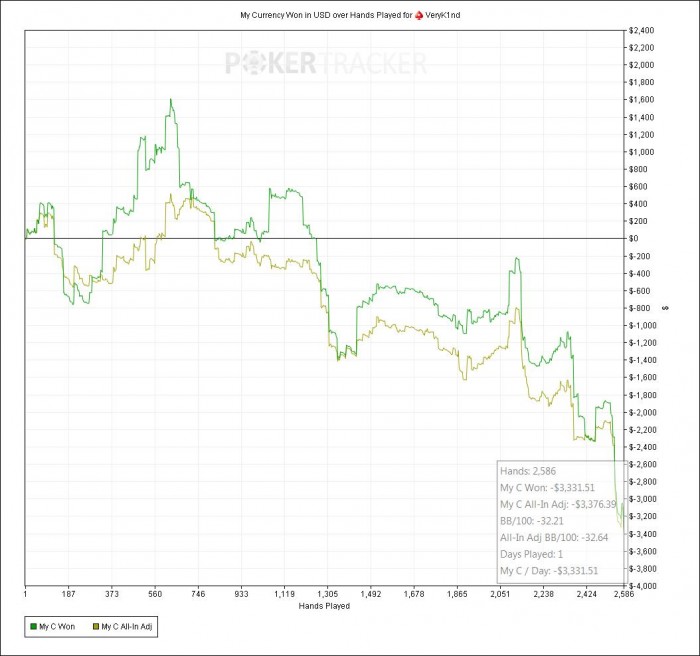Click y-axis label '$400'

coord(638,204)
